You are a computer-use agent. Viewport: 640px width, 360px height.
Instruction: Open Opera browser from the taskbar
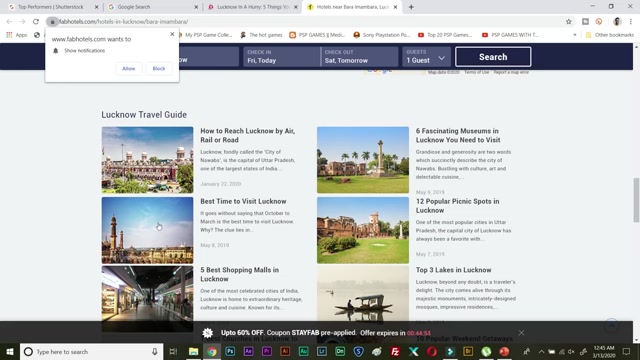click(x=432, y=351)
